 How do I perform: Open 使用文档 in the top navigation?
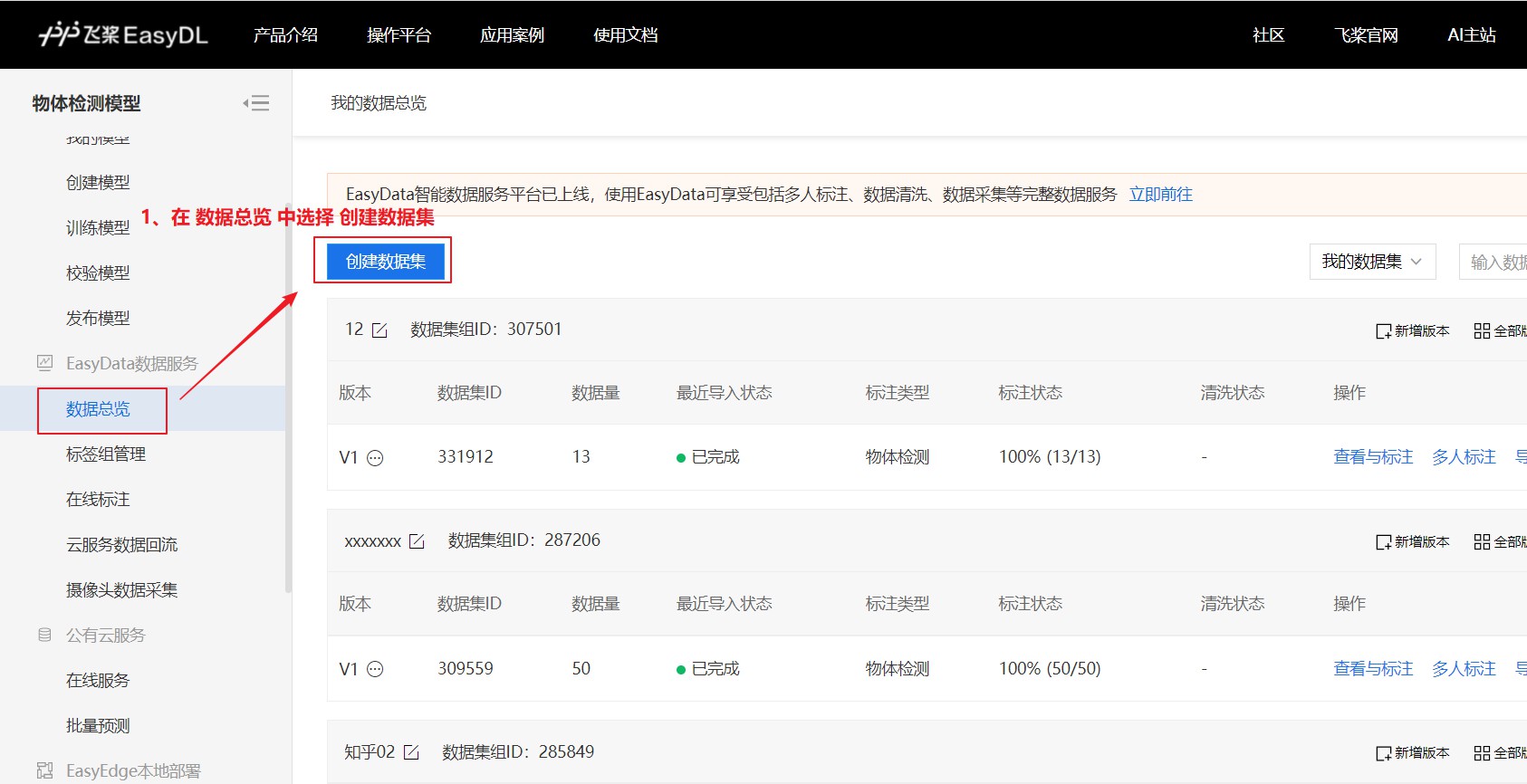(625, 34)
